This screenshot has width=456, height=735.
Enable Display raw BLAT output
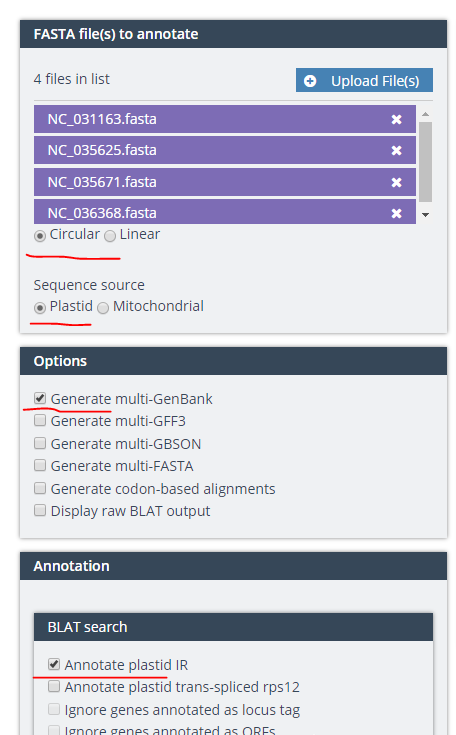(x=40, y=510)
